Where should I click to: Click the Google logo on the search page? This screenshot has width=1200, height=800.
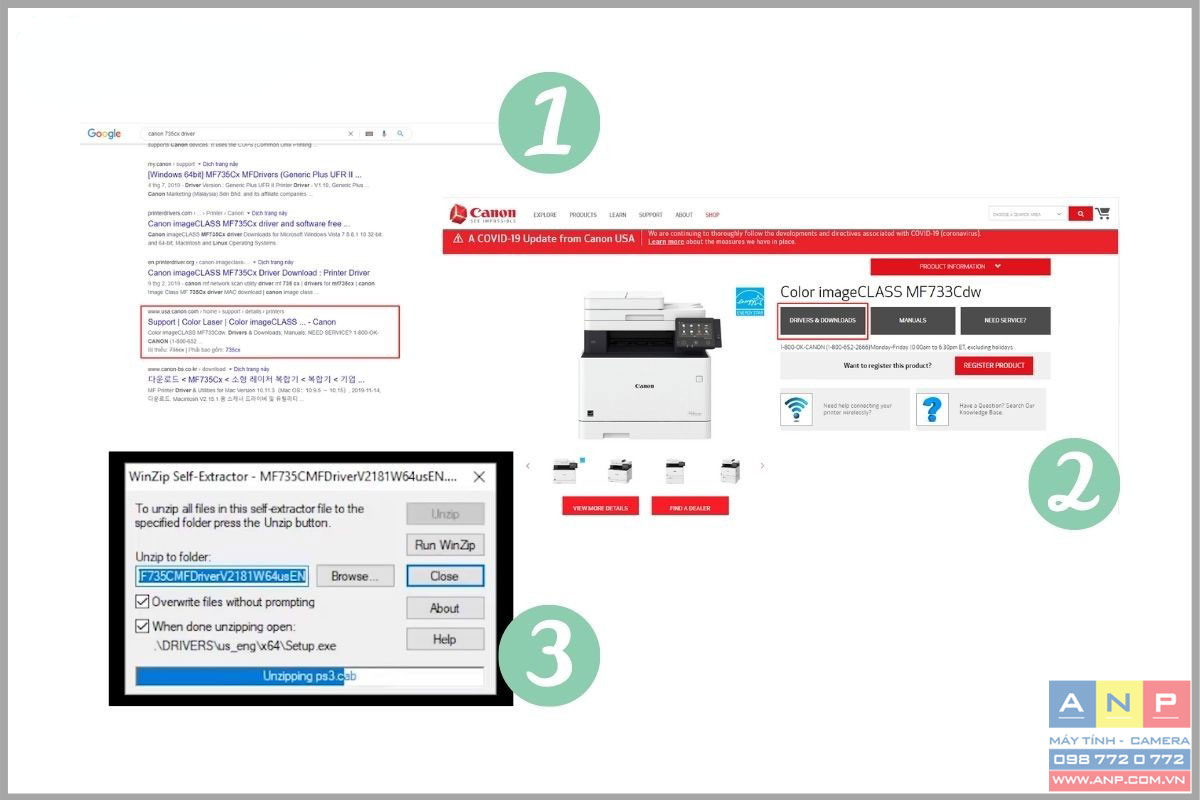(x=104, y=134)
